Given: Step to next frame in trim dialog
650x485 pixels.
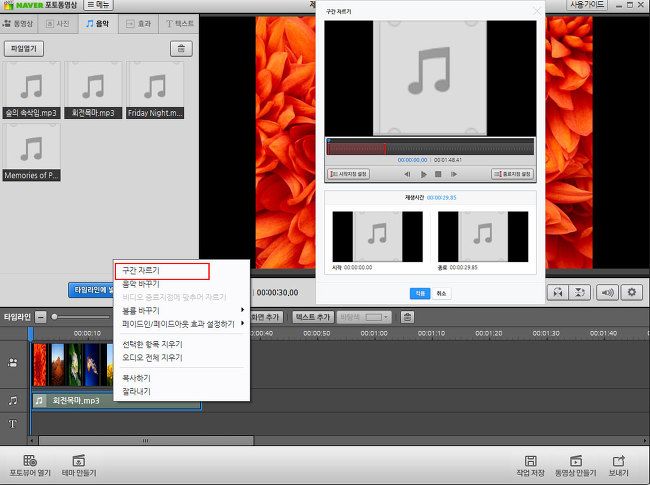Looking at the screenshot, I should (454, 175).
